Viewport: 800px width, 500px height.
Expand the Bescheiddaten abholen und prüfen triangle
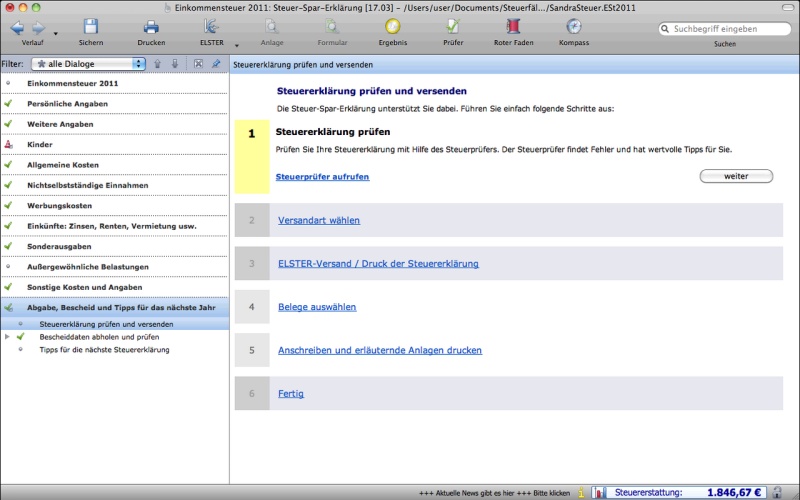[7, 337]
